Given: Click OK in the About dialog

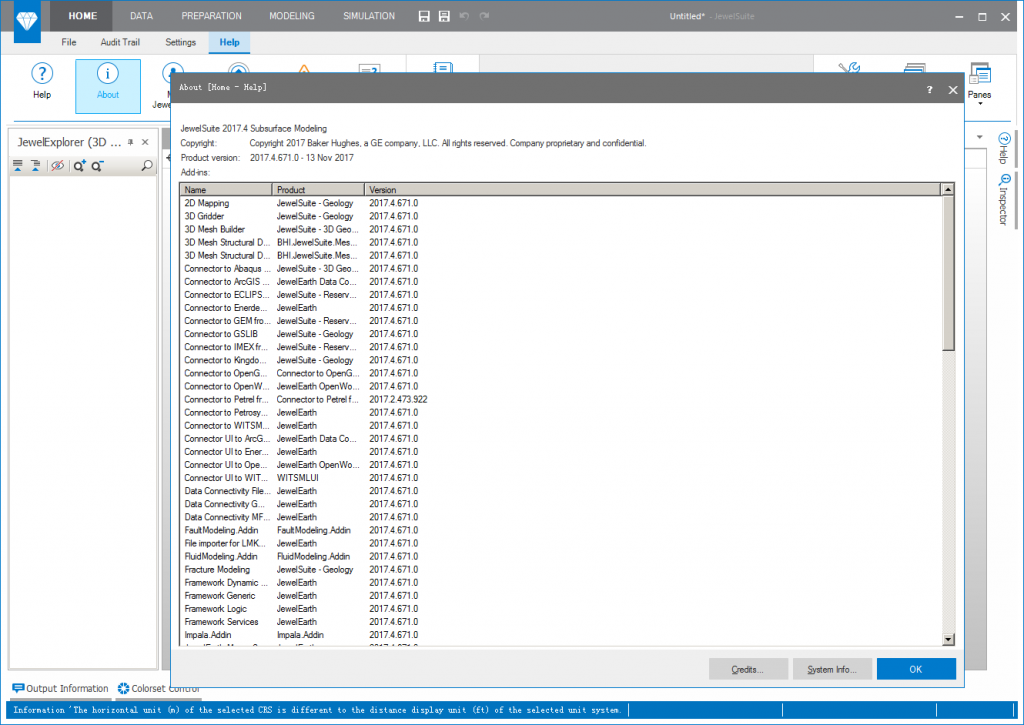Looking at the screenshot, I should 916,669.
